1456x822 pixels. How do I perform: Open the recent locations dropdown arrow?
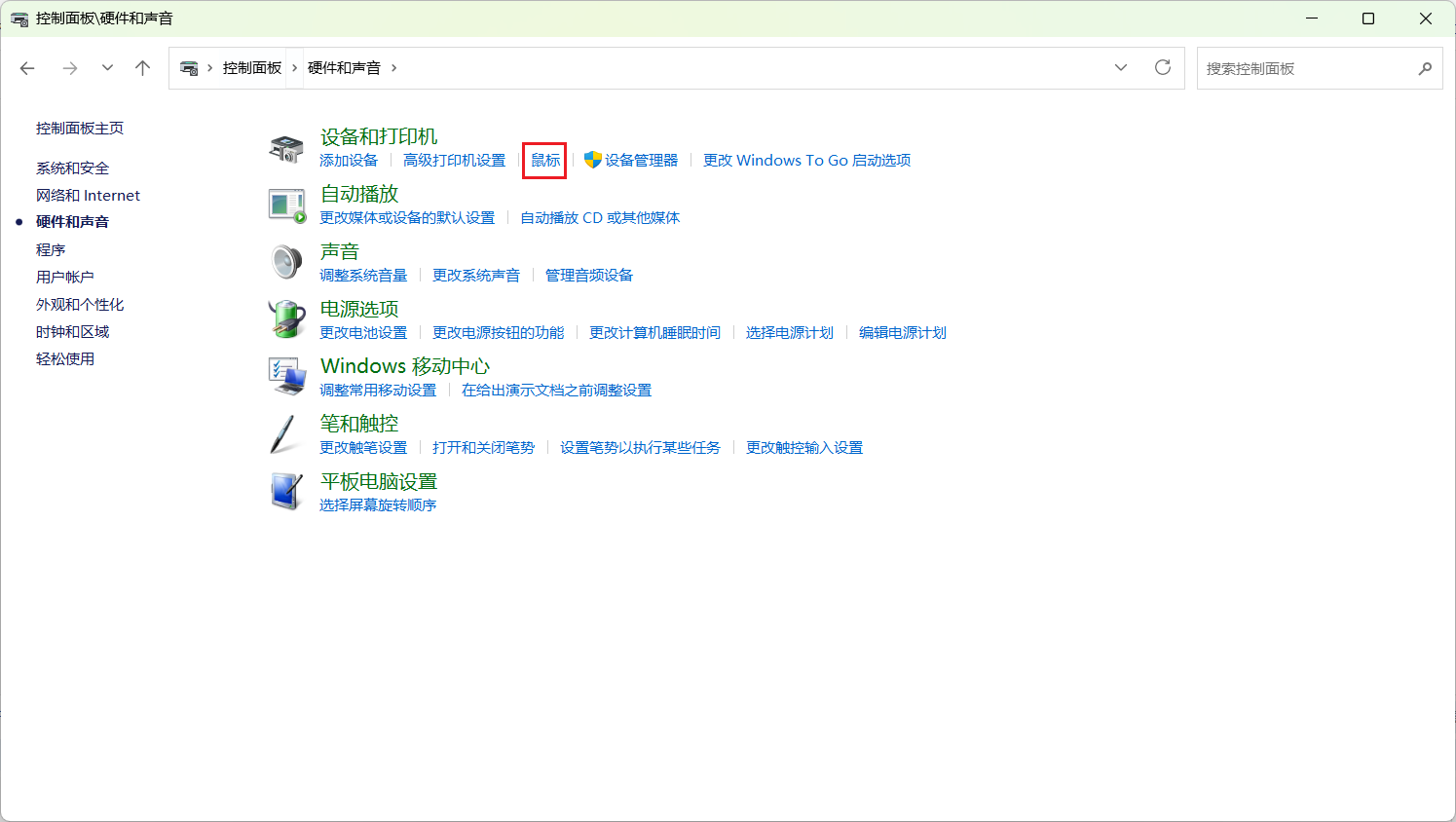click(107, 68)
